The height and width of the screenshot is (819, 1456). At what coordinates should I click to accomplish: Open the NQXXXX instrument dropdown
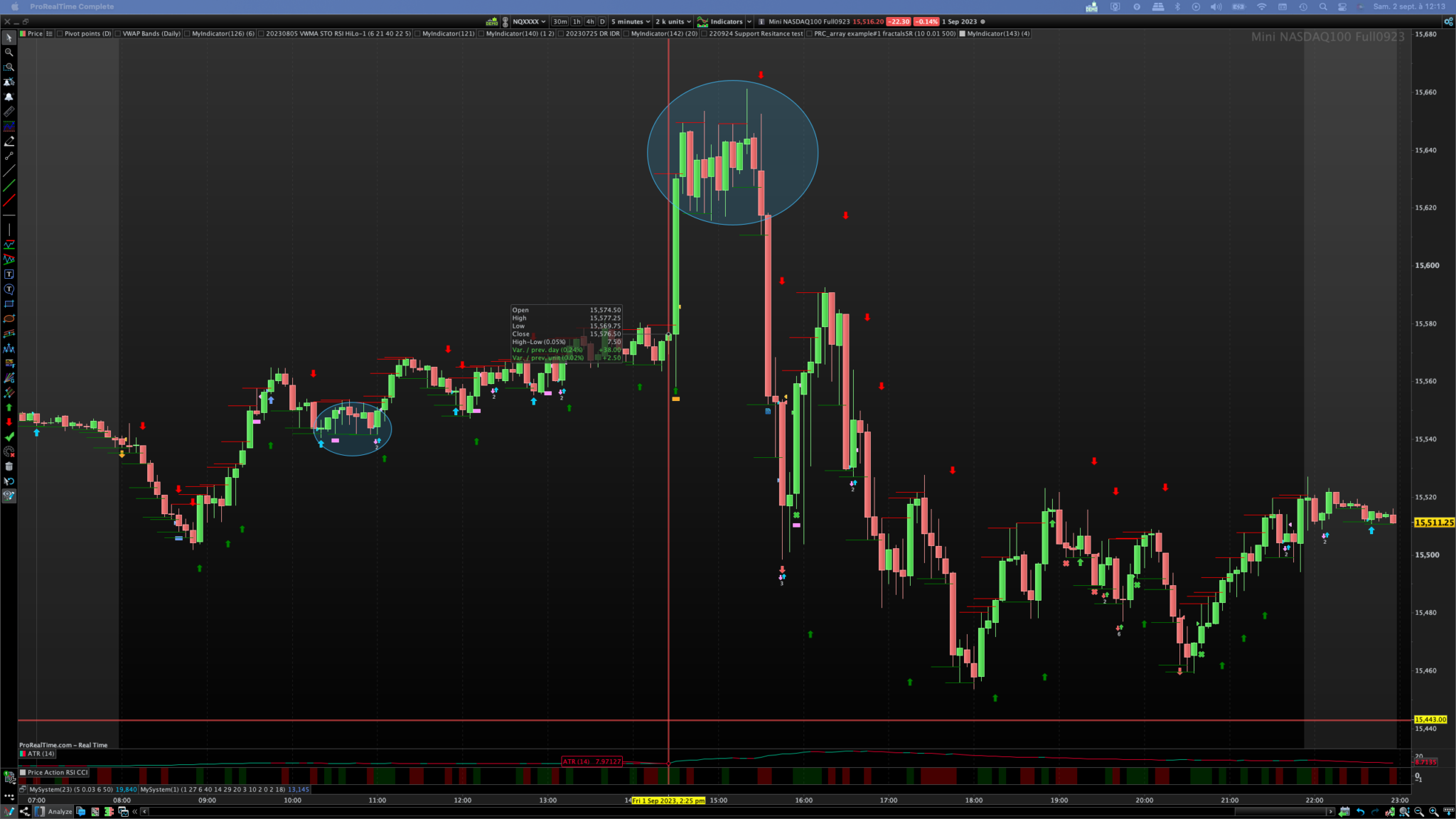click(529, 21)
